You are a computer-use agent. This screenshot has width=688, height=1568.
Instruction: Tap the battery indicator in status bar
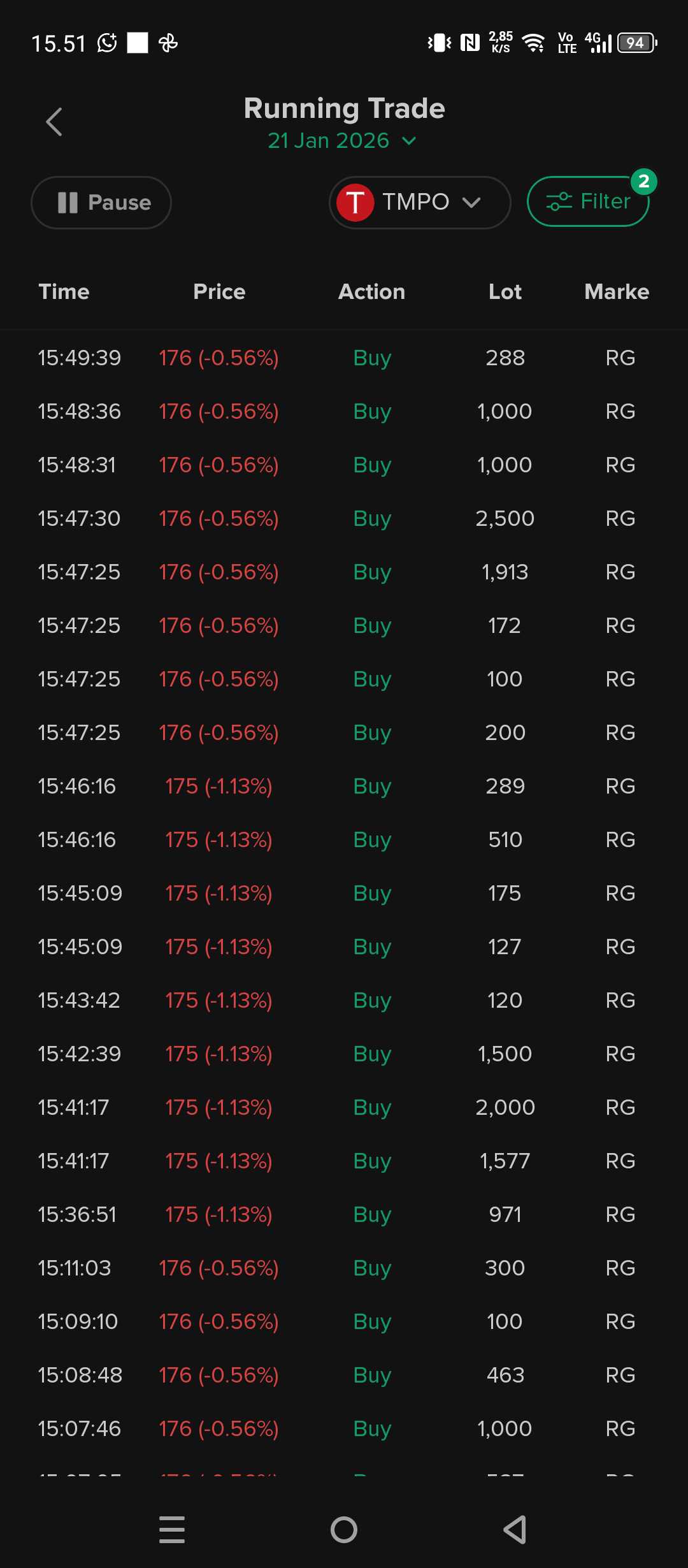(x=636, y=43)
